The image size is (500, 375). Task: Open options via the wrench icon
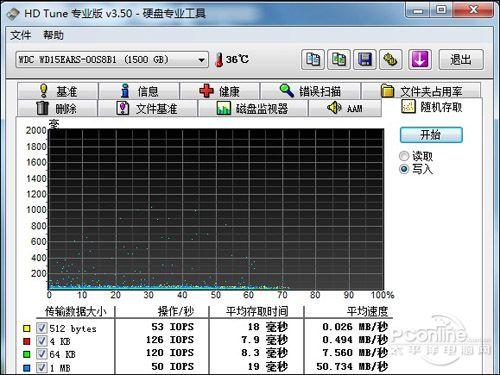390,60
